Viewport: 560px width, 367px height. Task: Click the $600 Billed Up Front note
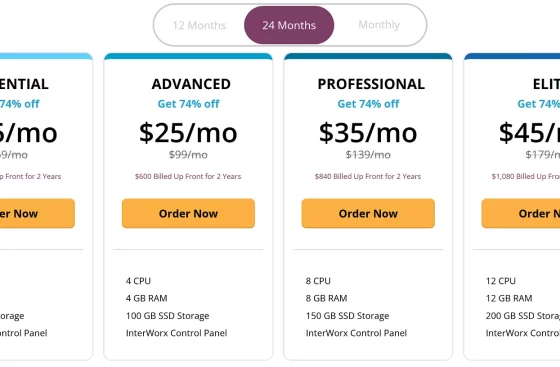188,176
